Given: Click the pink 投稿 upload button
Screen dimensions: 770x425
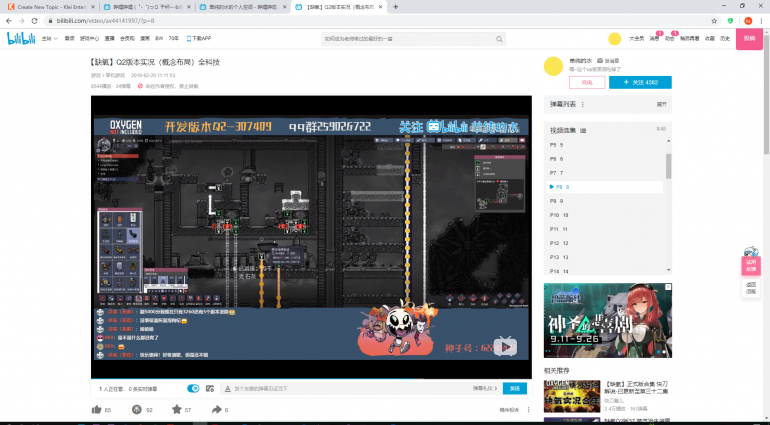Looking at the screenshot, I should point(749,39).
